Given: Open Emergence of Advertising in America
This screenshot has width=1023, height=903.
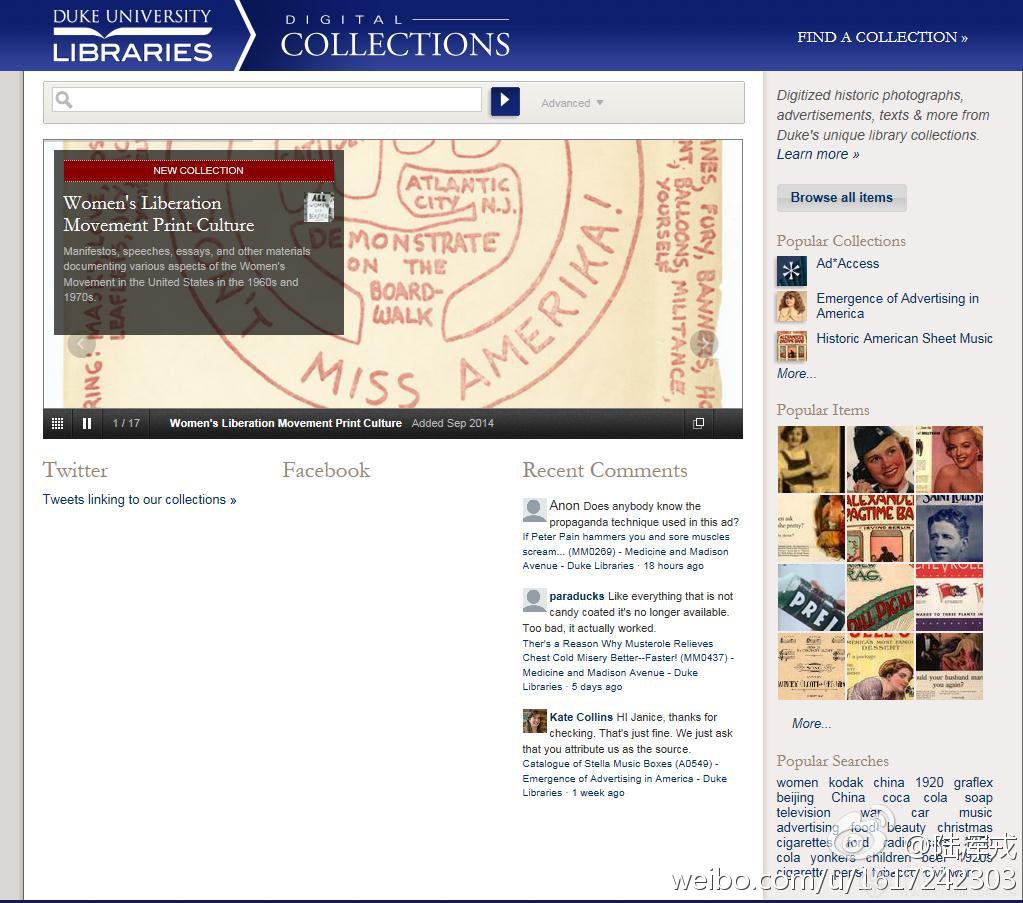Looking at the screenshot, I should click(898, 306).
